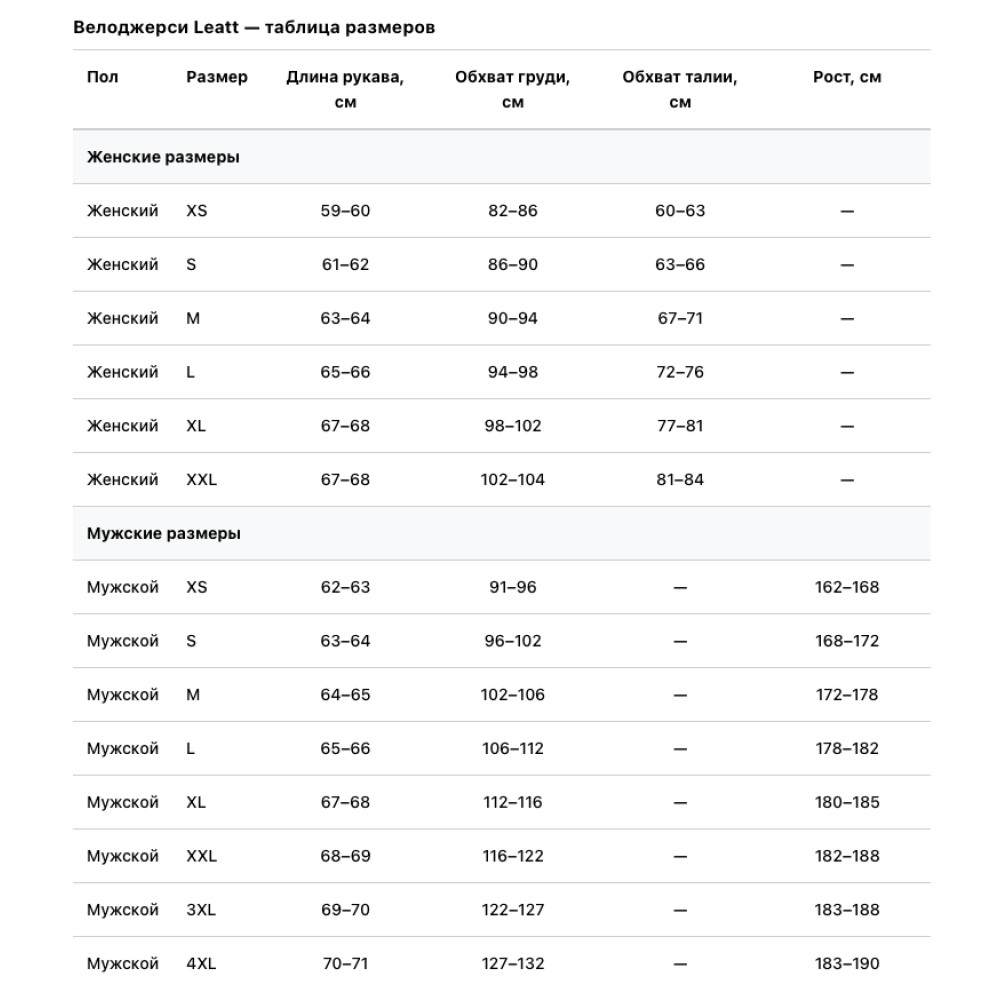Screen dimensions: 1000x1000
Task: Click men's XS height value 162–168
Action: 847,587
